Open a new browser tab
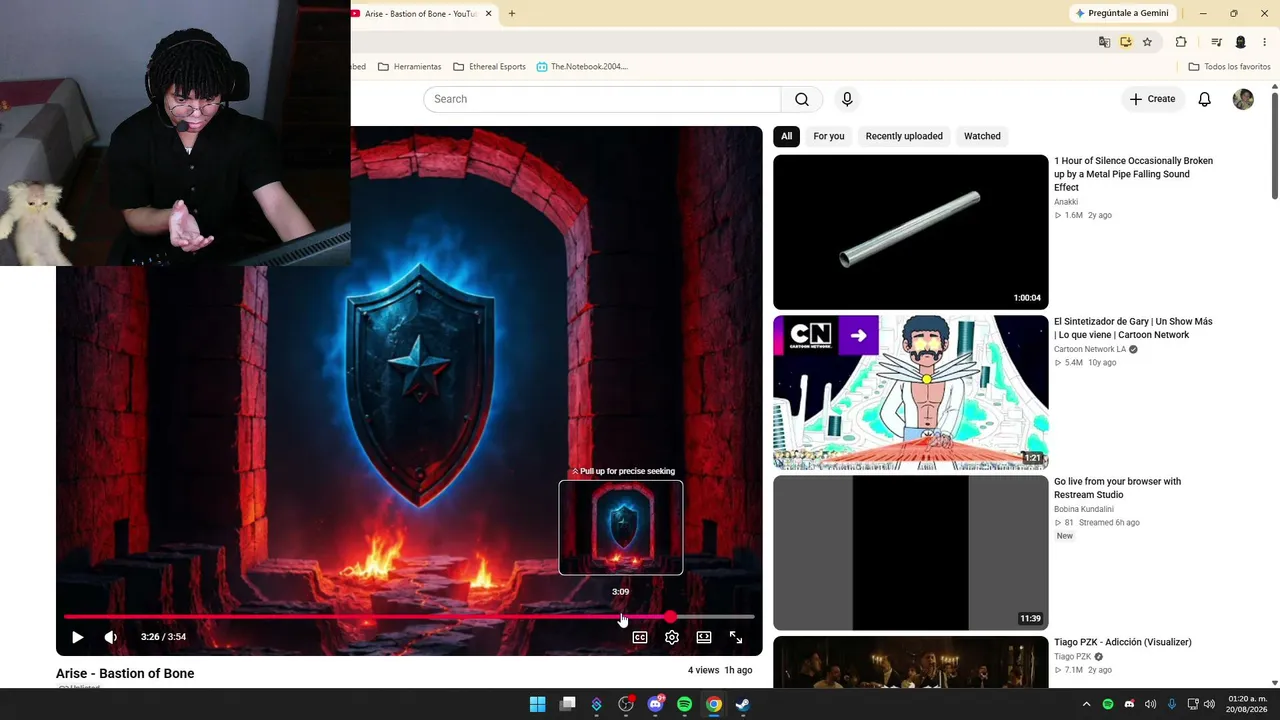The image size is (1280, 720). coord(512,14)
